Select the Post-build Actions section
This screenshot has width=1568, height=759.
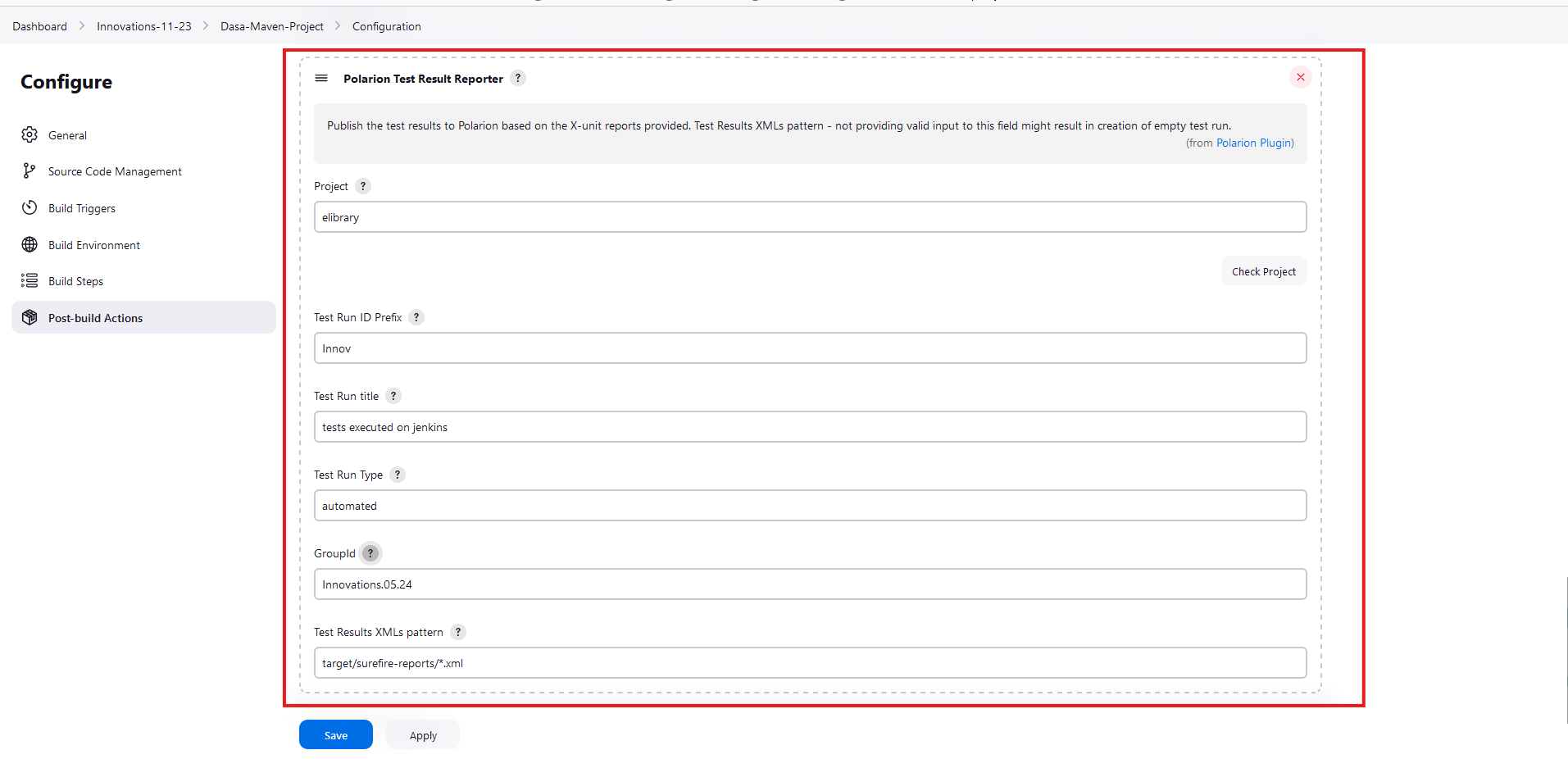tap(95, 317)
